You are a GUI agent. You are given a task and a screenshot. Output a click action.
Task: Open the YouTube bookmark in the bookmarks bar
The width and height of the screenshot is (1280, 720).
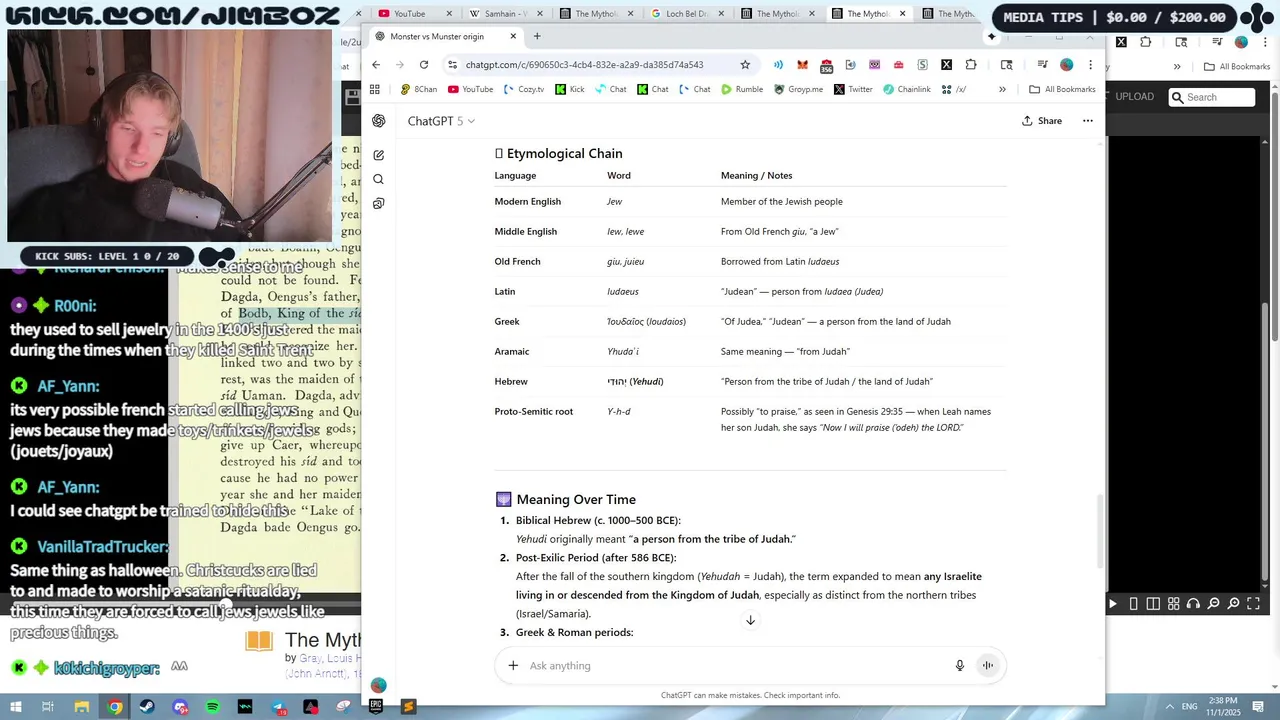[470, 89]
